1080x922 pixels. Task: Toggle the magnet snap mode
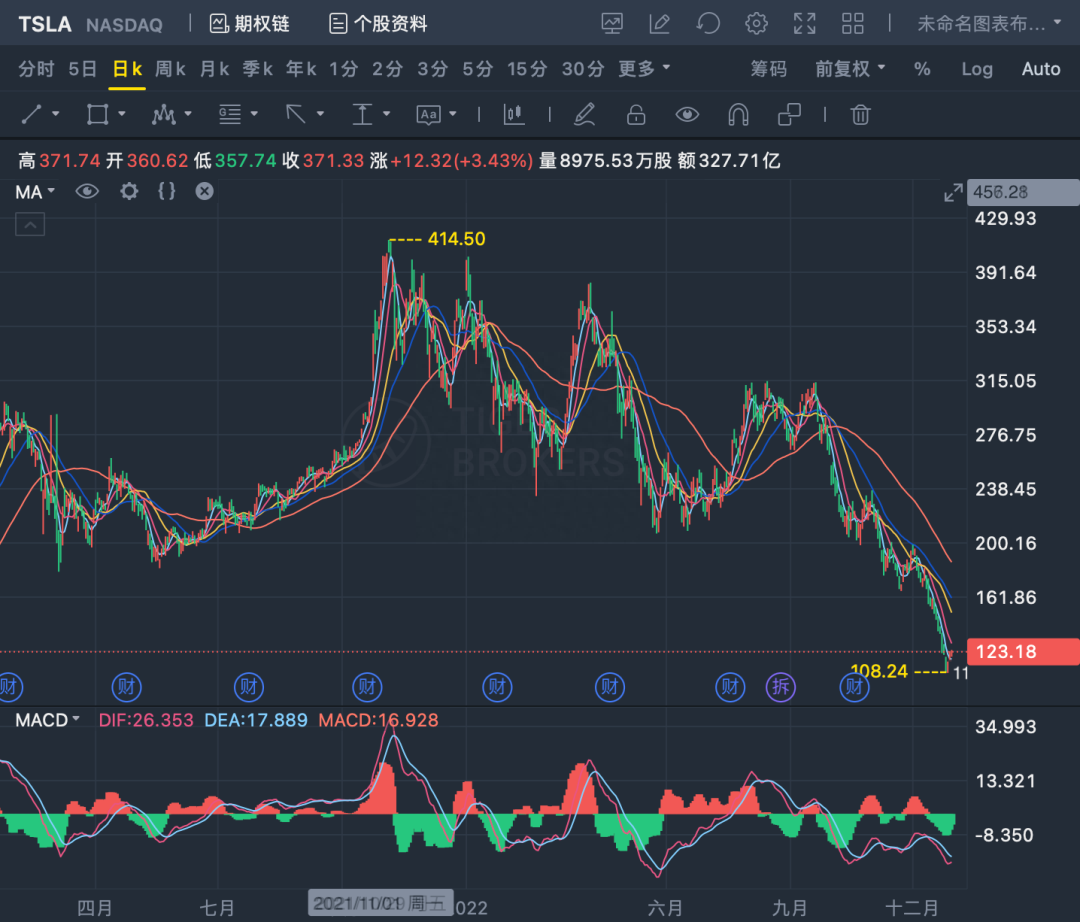pos(738,114)
